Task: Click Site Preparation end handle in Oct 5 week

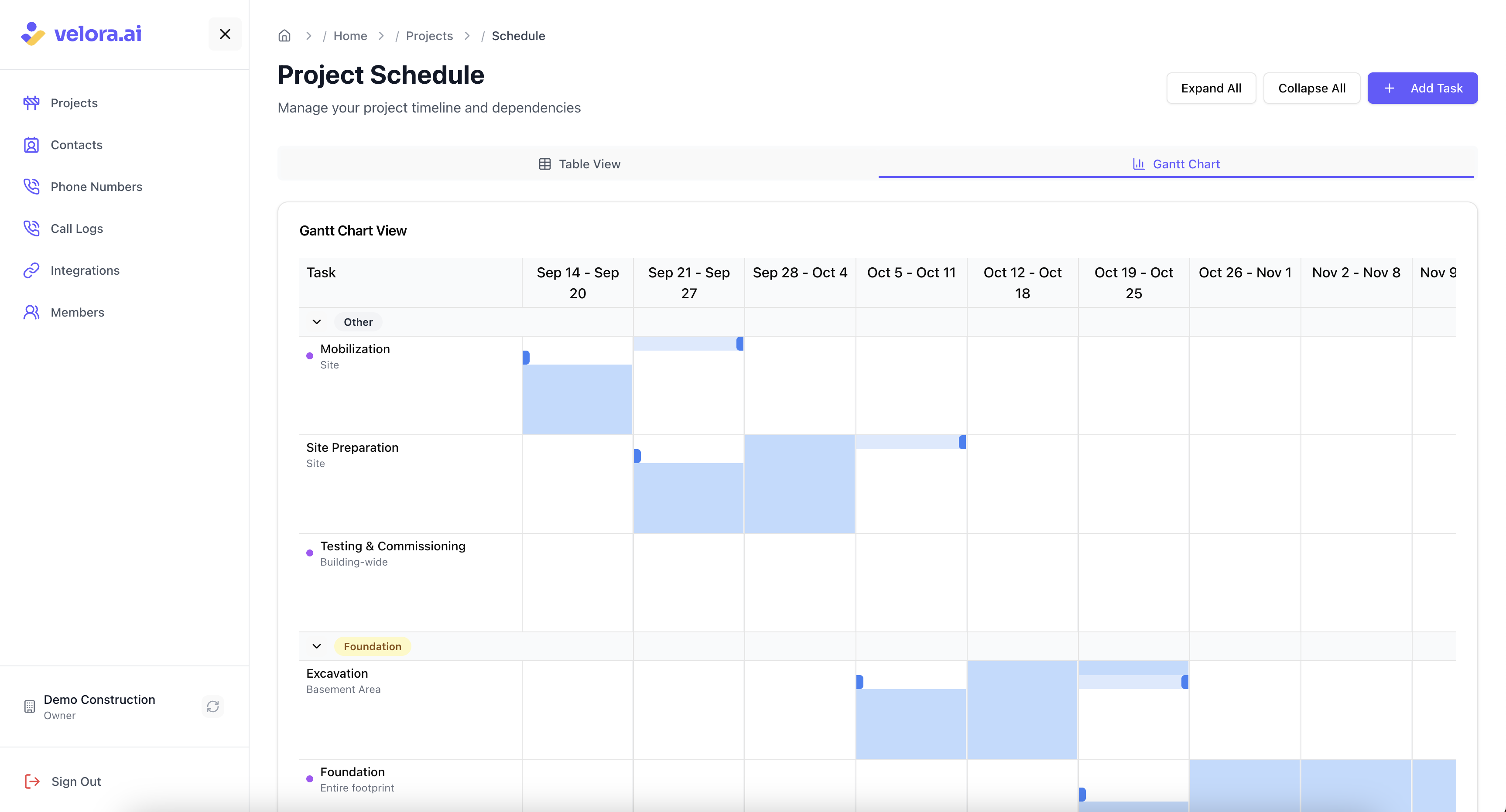Action: (962, 442)
